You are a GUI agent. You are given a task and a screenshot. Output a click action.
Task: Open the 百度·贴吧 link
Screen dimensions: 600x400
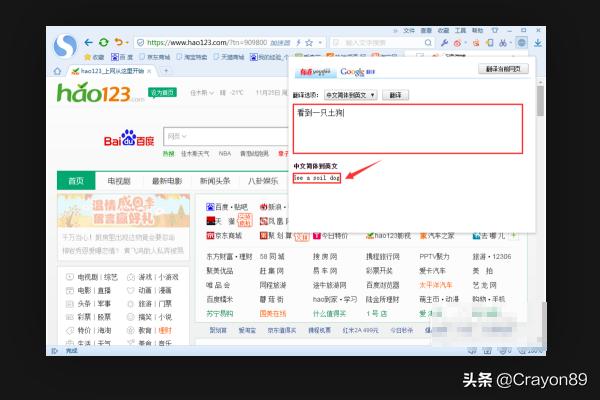(227, 207)
